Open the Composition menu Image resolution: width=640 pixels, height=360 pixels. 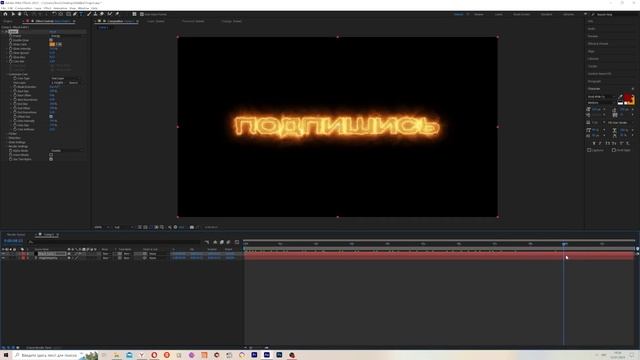pos(23,8)
